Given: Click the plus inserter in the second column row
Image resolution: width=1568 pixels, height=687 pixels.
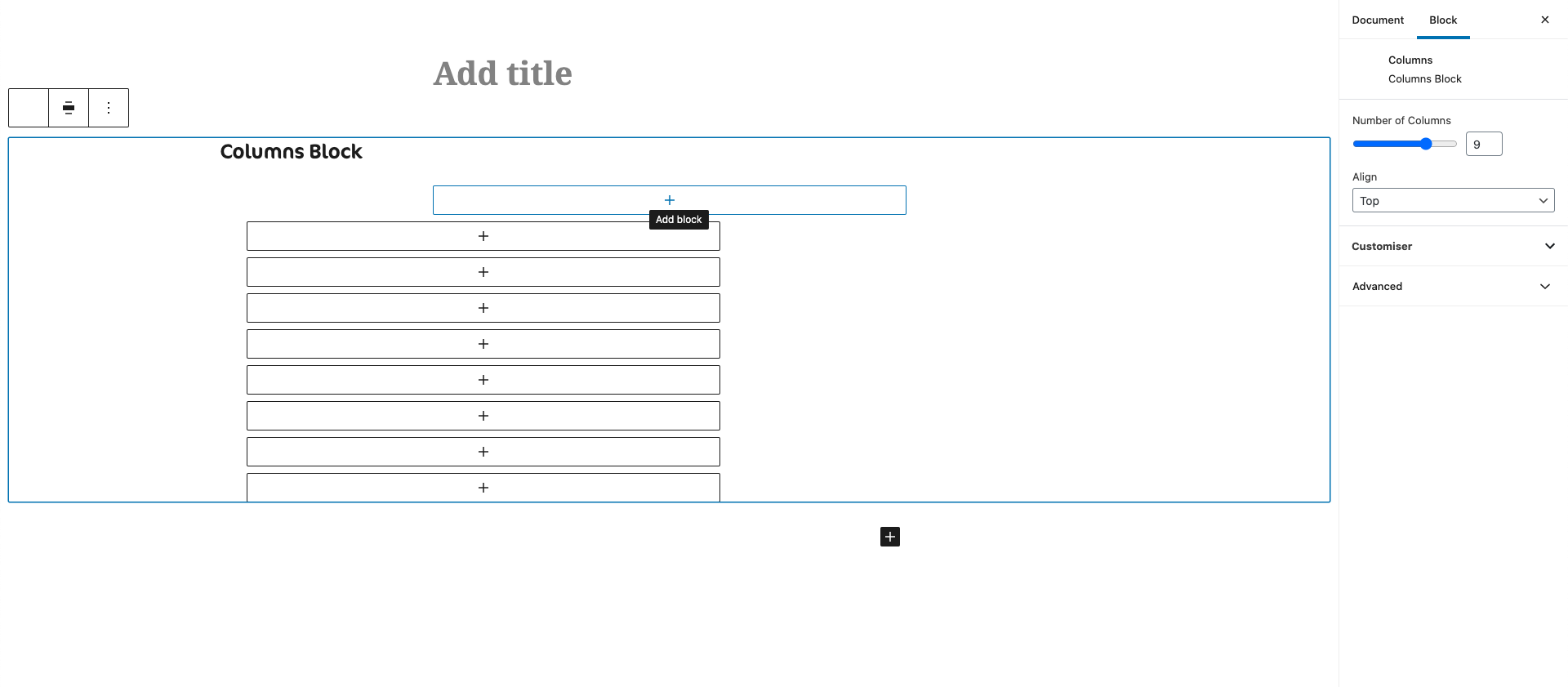Looking at the screenshot, I should tap(483, 271).
